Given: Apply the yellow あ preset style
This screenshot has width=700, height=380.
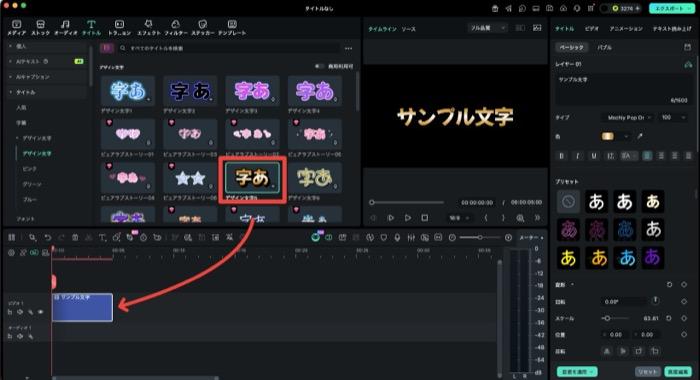Looking at the screenshot, I should 568,258.
